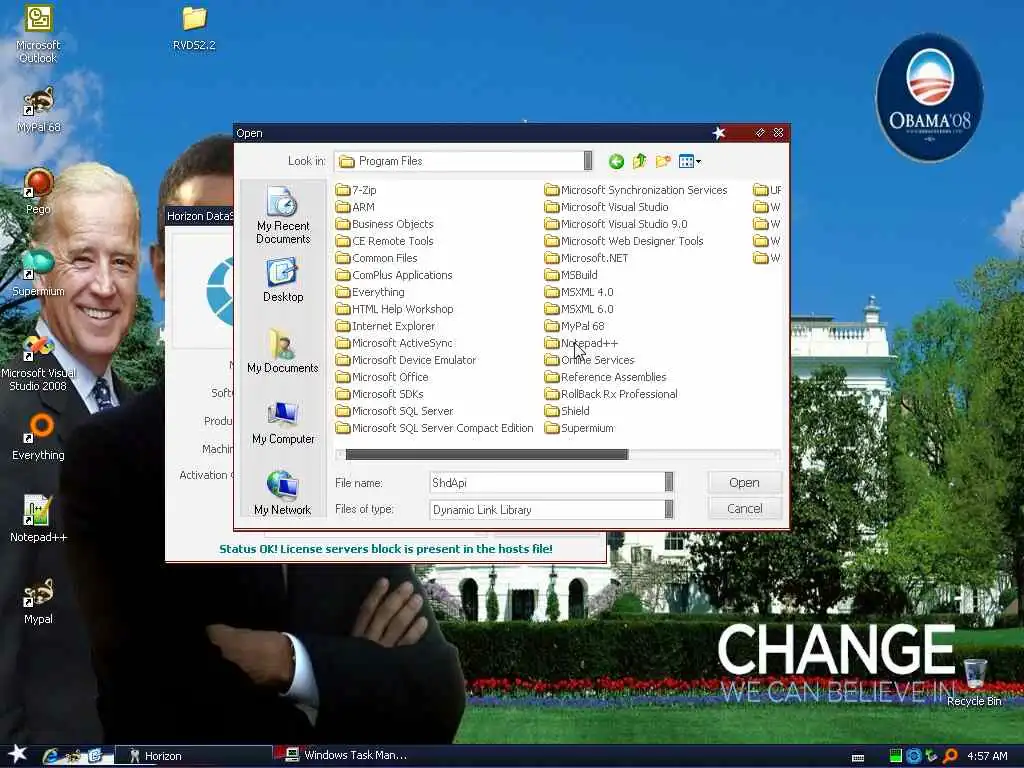Select the Reference Assemblies folder
This screenshot has height=768, width=1024.
click(606, 377)
